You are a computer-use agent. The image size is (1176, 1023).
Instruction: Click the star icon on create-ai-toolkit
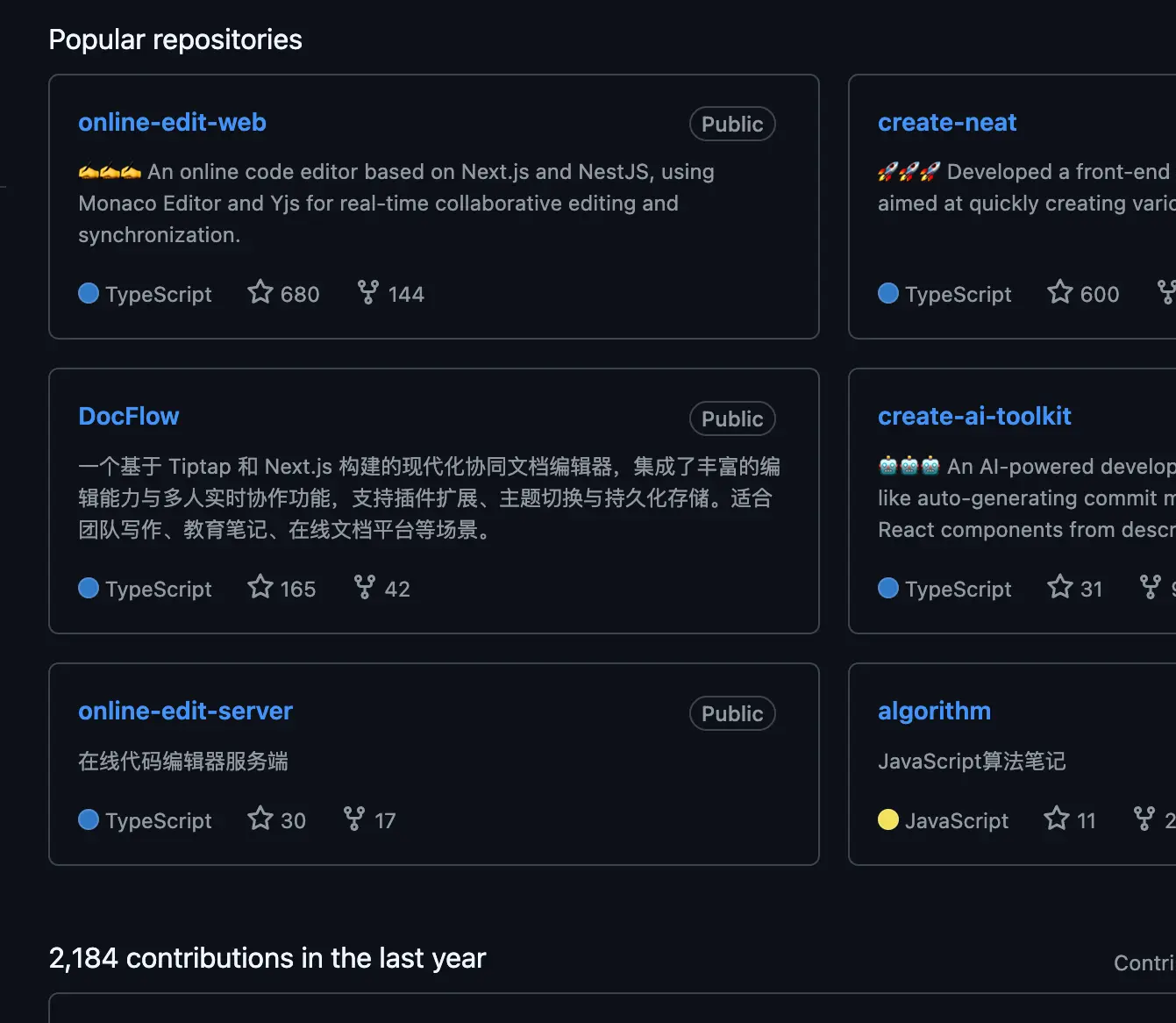[x=1060, y=587]
